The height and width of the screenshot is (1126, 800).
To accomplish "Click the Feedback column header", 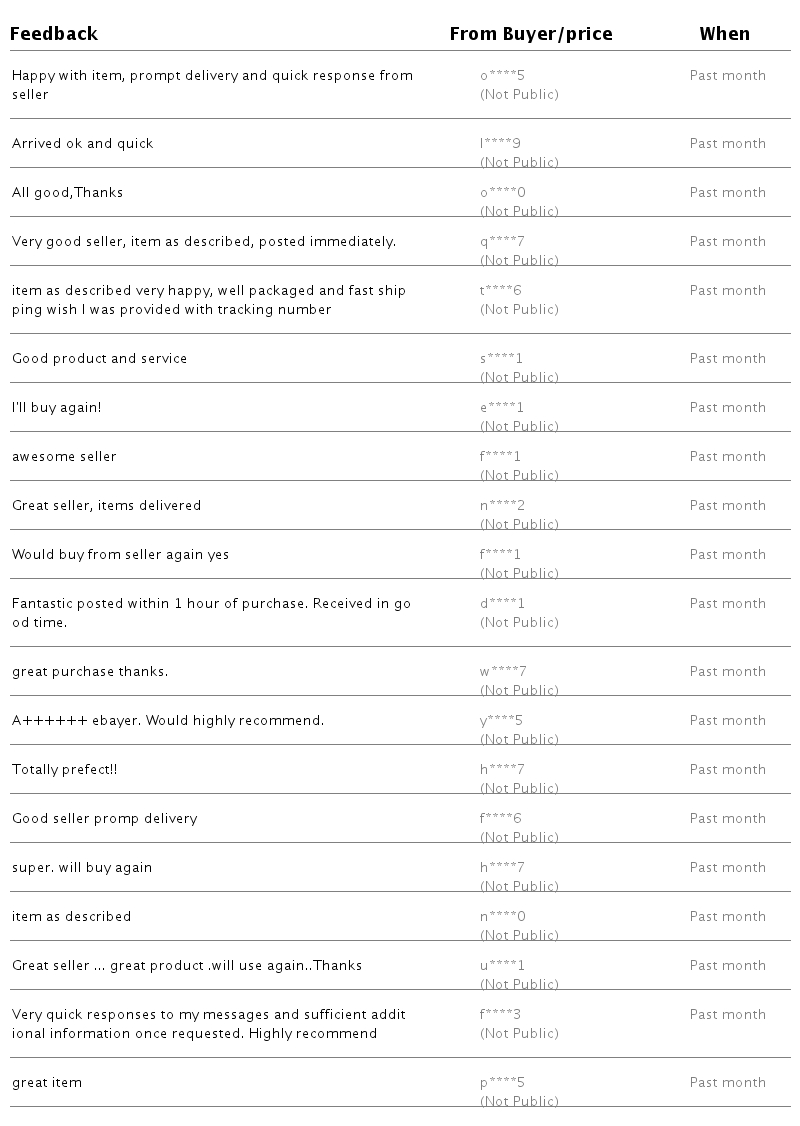I will 54,34.
